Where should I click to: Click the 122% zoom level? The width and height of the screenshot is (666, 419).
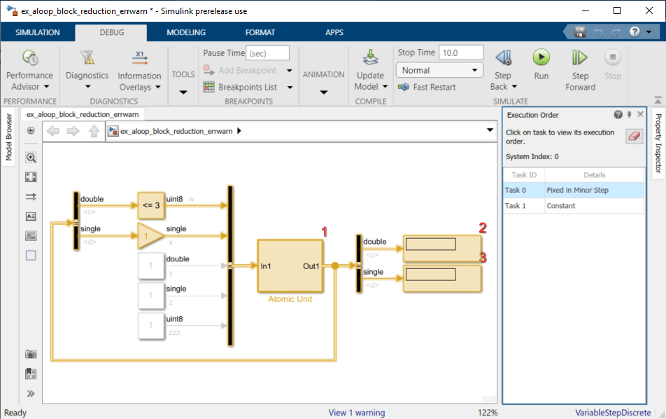coord(488,413)
